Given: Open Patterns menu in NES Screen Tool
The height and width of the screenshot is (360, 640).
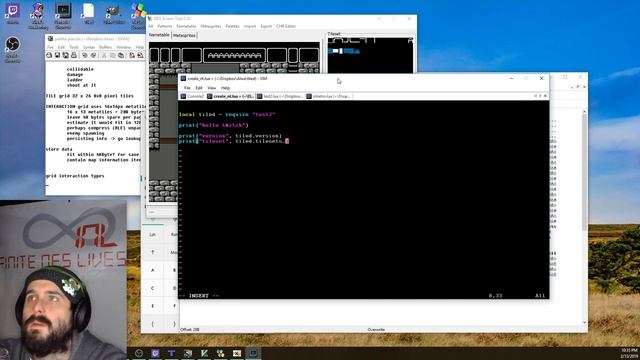Looking at the screenshot, I should tap(164, 26).
